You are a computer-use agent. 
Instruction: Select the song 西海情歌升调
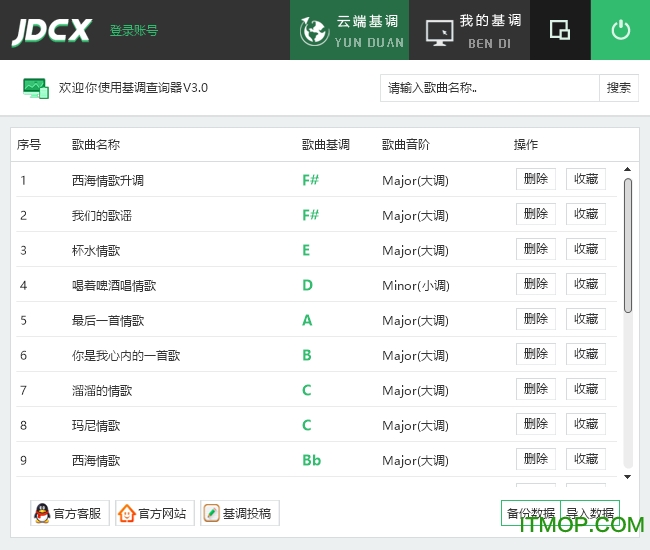pos(108,181)
